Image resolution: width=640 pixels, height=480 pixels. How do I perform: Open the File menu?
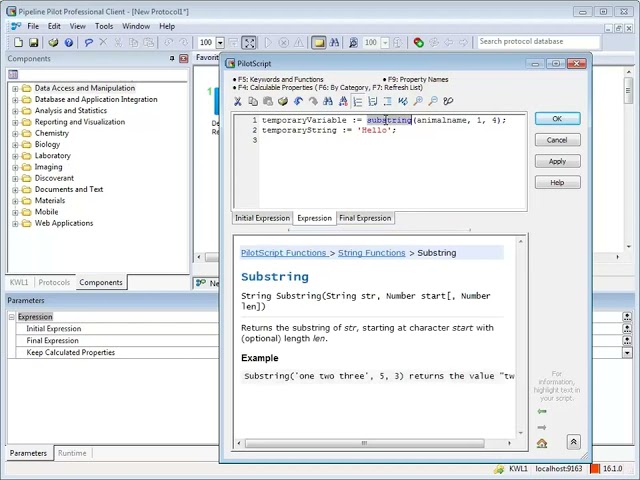[x=33, y=26]
